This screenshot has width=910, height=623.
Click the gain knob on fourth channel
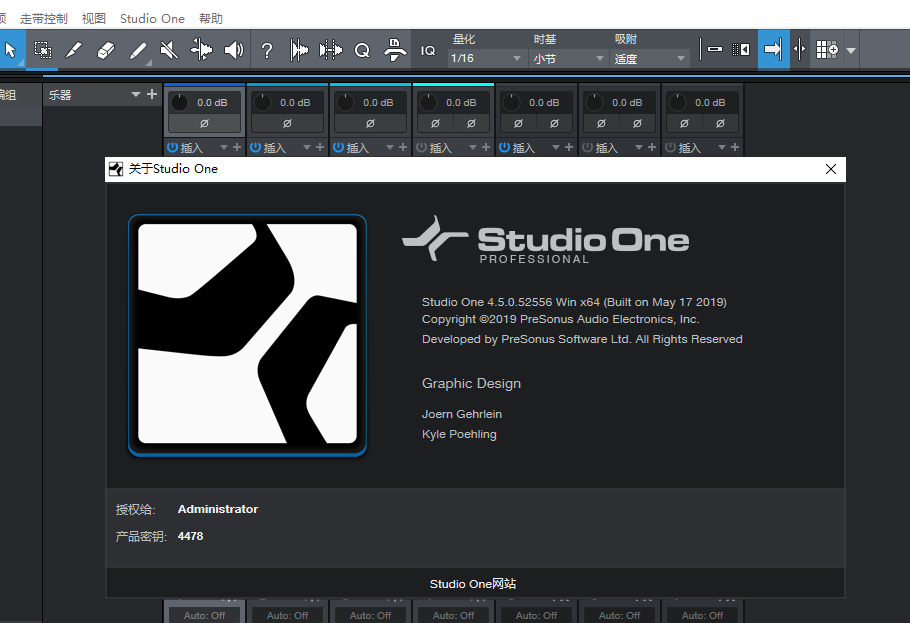[428, 102]
